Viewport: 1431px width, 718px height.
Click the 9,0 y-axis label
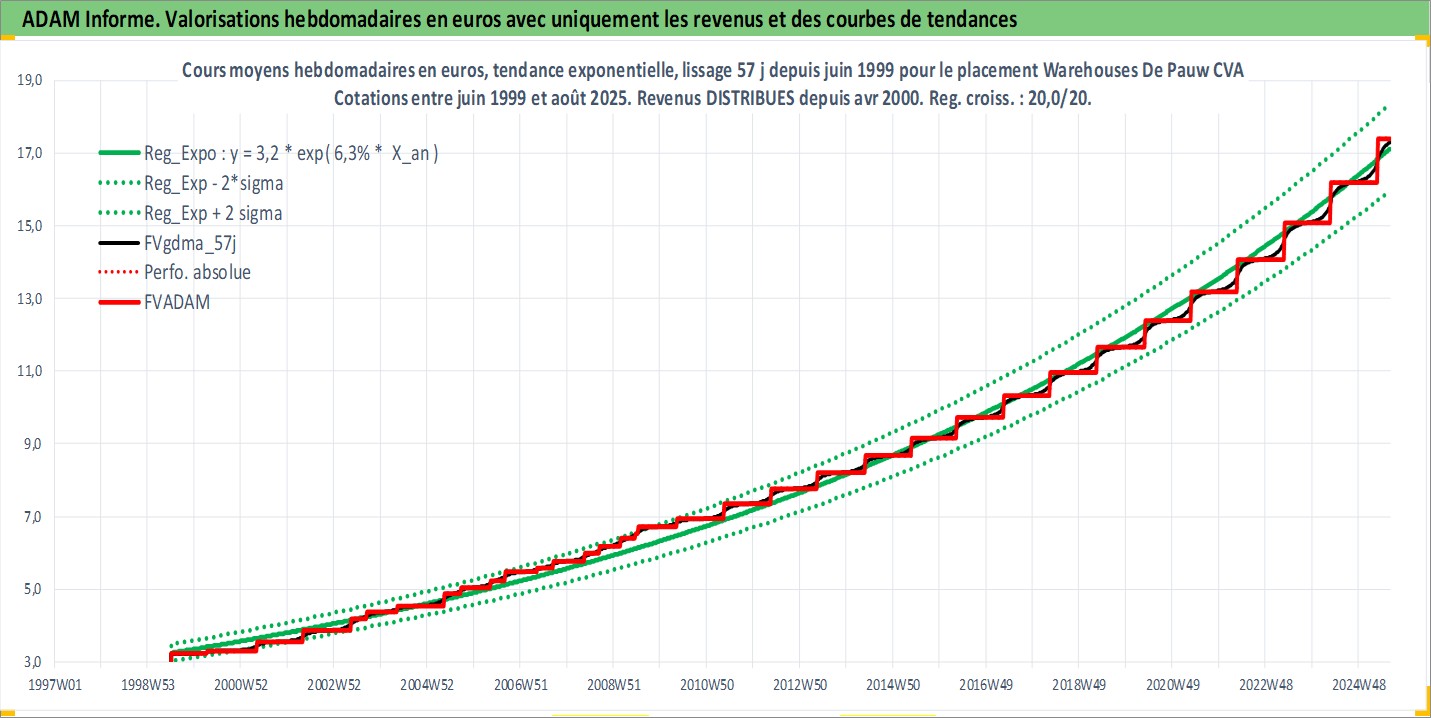(32, 444)
